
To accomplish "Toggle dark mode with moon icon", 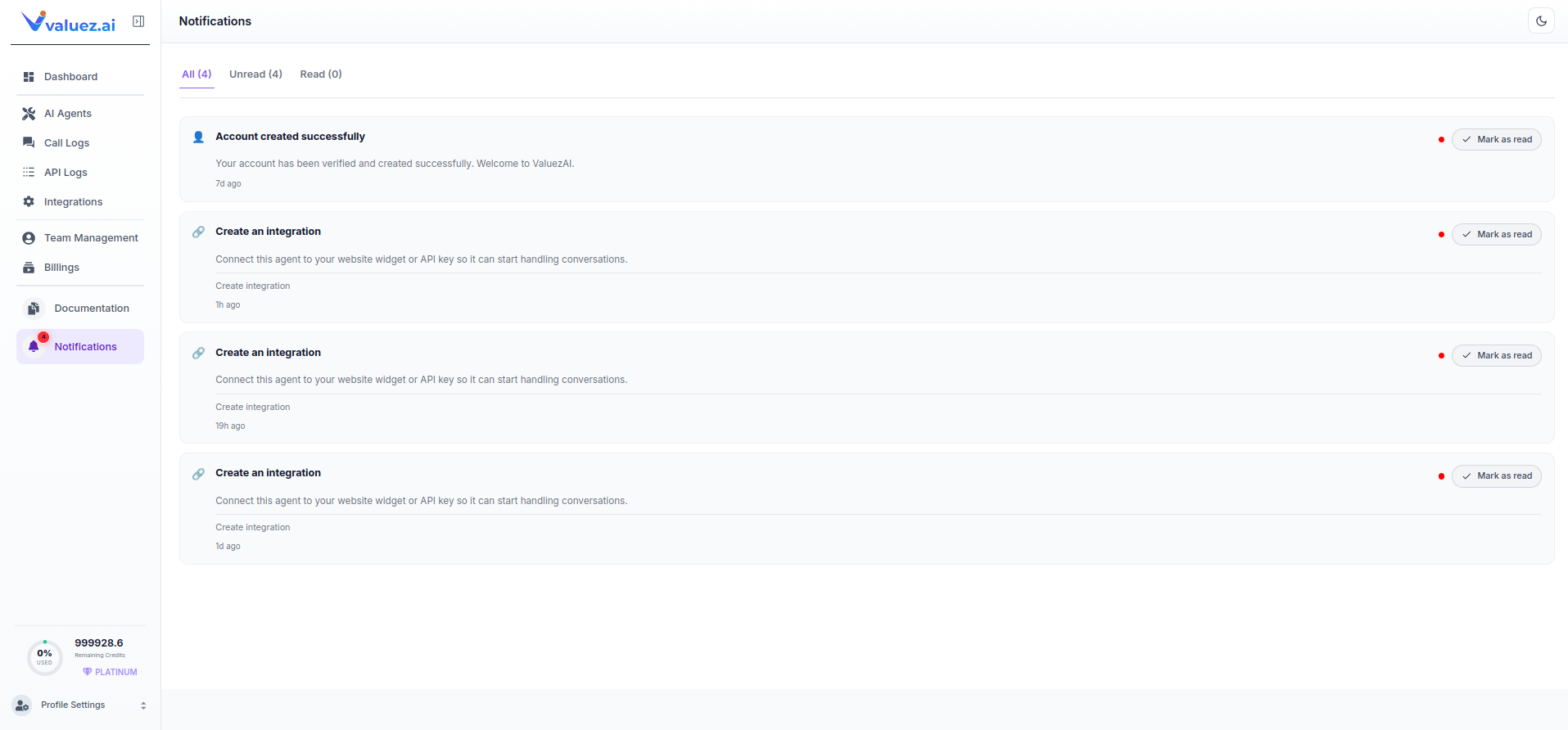I will click(x=1541, y=21).
